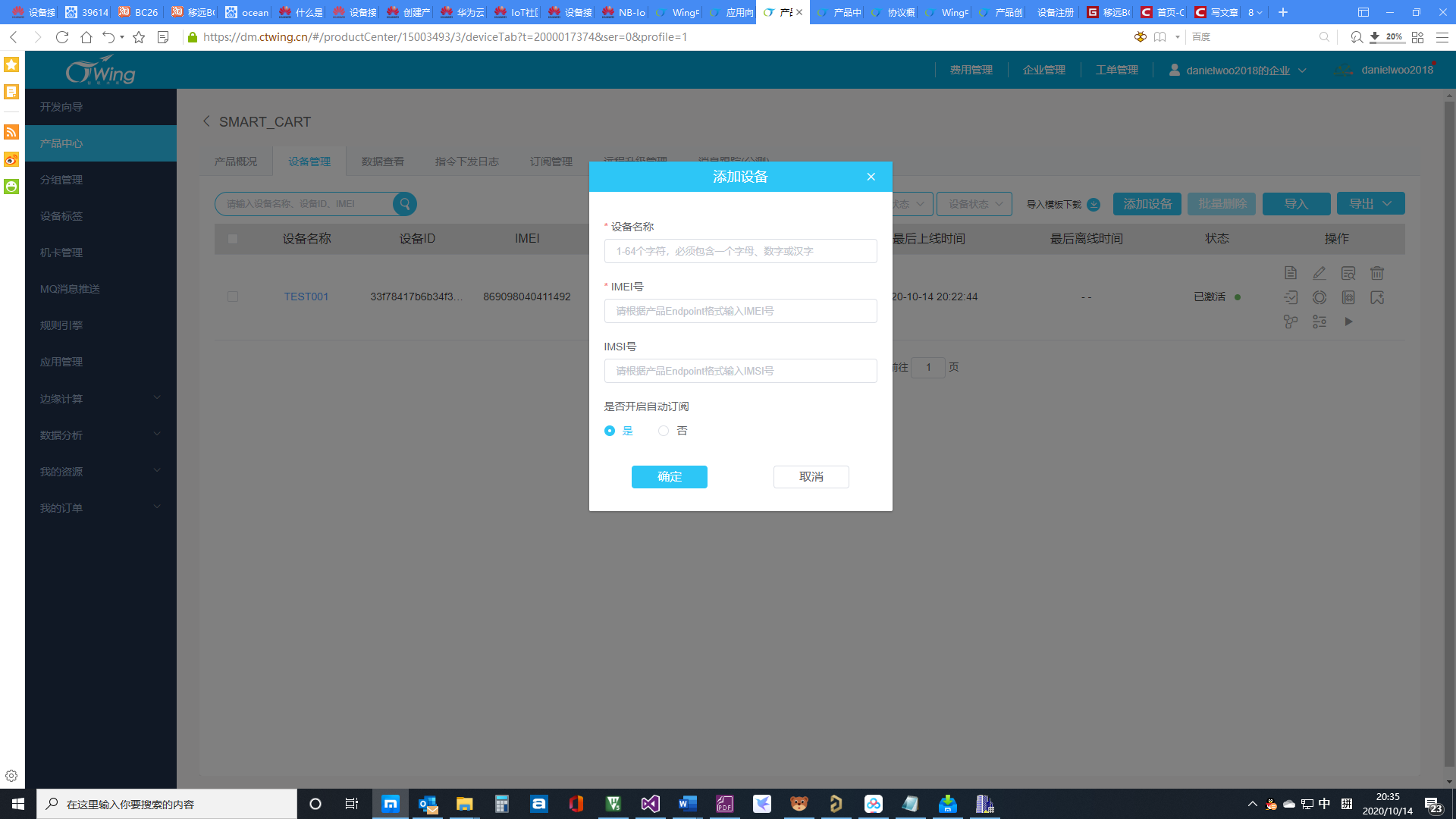Screen dimensions: 1456x819
Task: Click the IMEI号 input field
Action: coord(740,311)
